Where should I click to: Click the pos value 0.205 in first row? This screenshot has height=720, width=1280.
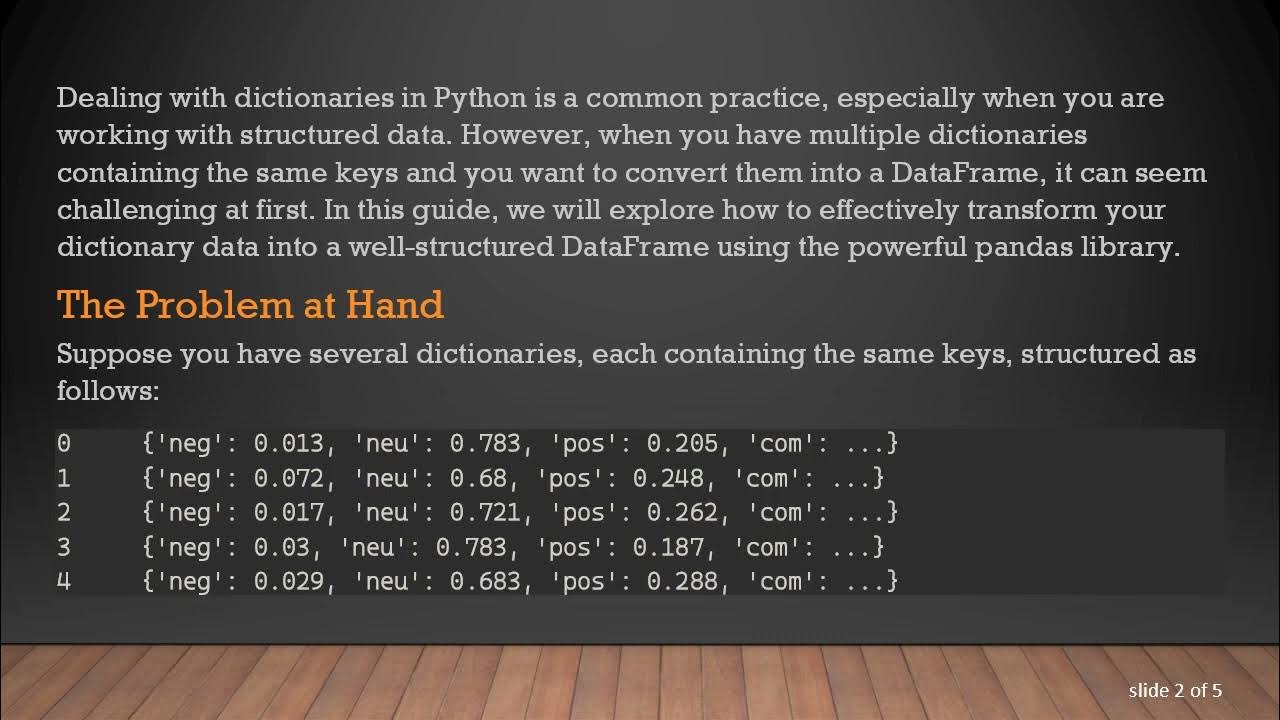click(682, 443)
